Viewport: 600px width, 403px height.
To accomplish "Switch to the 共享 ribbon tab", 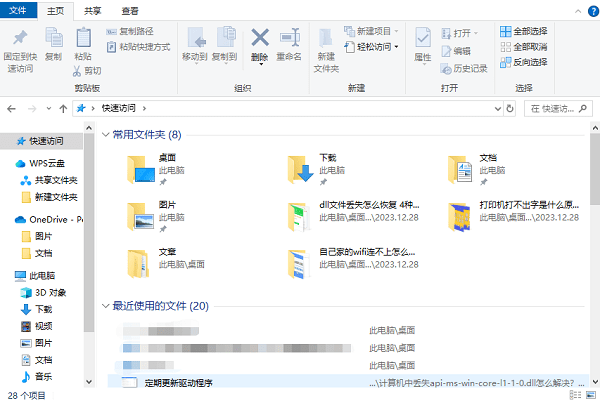I will (x=93, y=11).
